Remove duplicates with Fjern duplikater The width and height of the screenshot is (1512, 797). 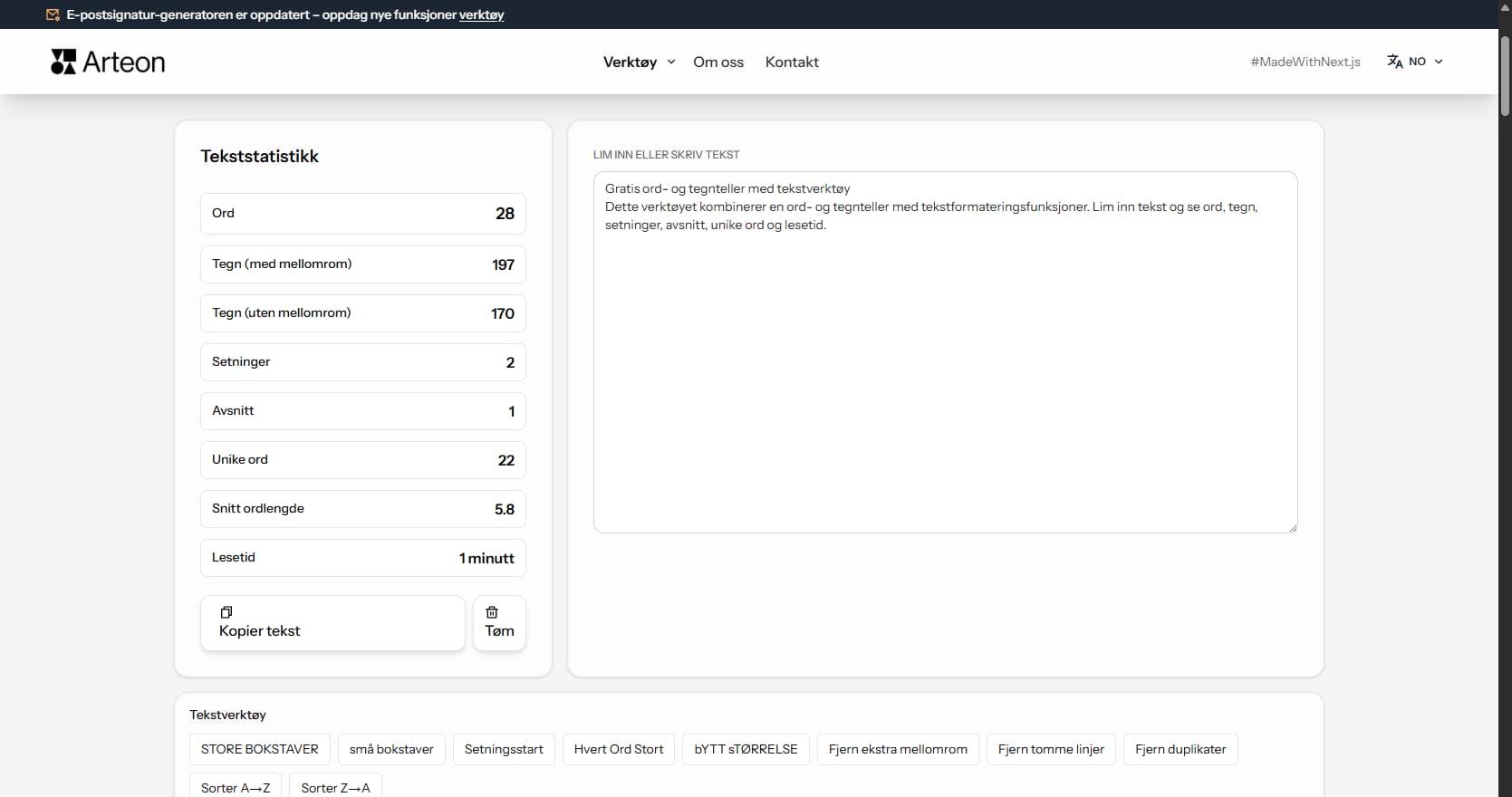pyautogui.click(x=1180, y=749)
